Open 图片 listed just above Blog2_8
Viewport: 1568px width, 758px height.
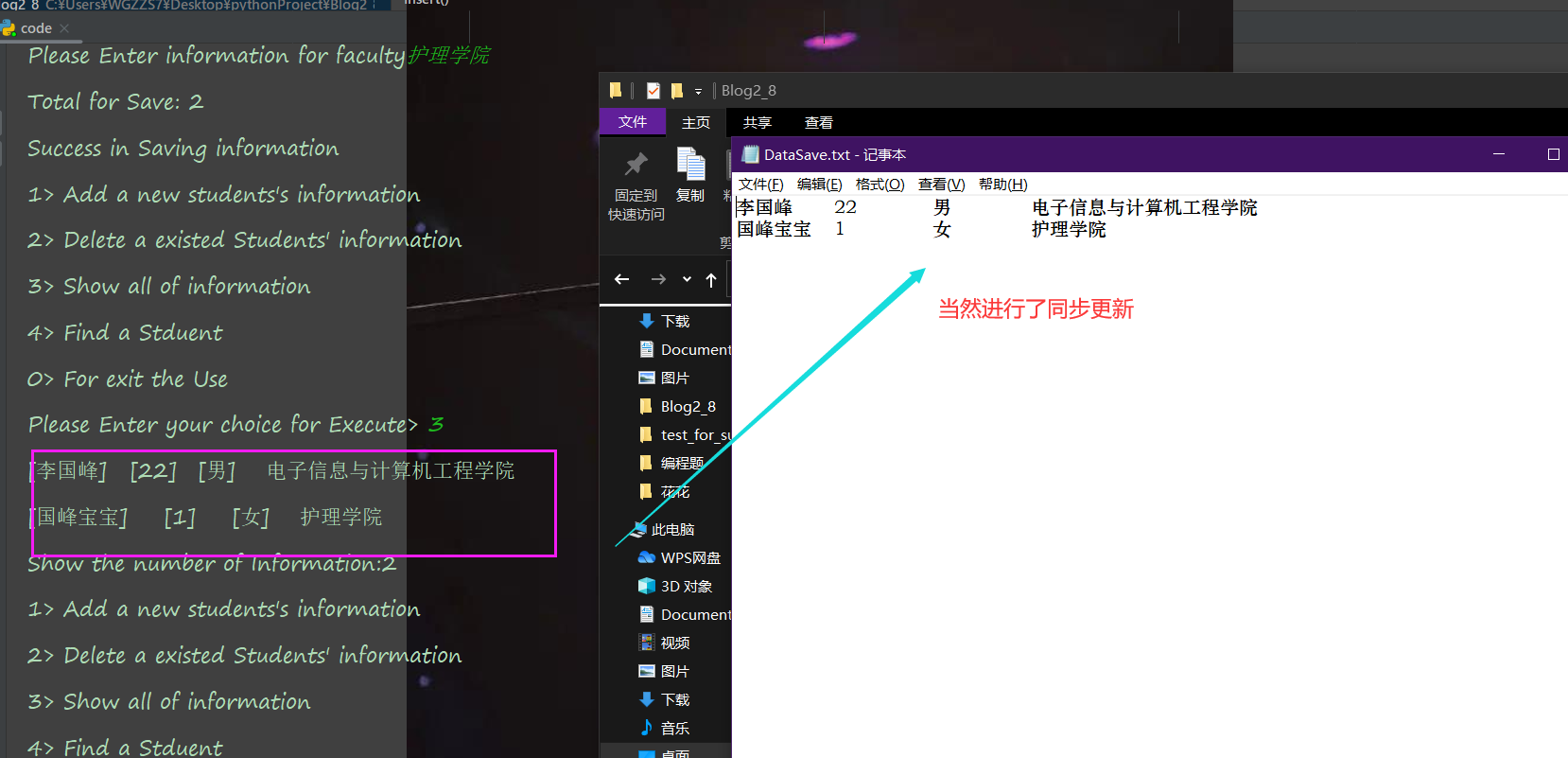(665, 378)
